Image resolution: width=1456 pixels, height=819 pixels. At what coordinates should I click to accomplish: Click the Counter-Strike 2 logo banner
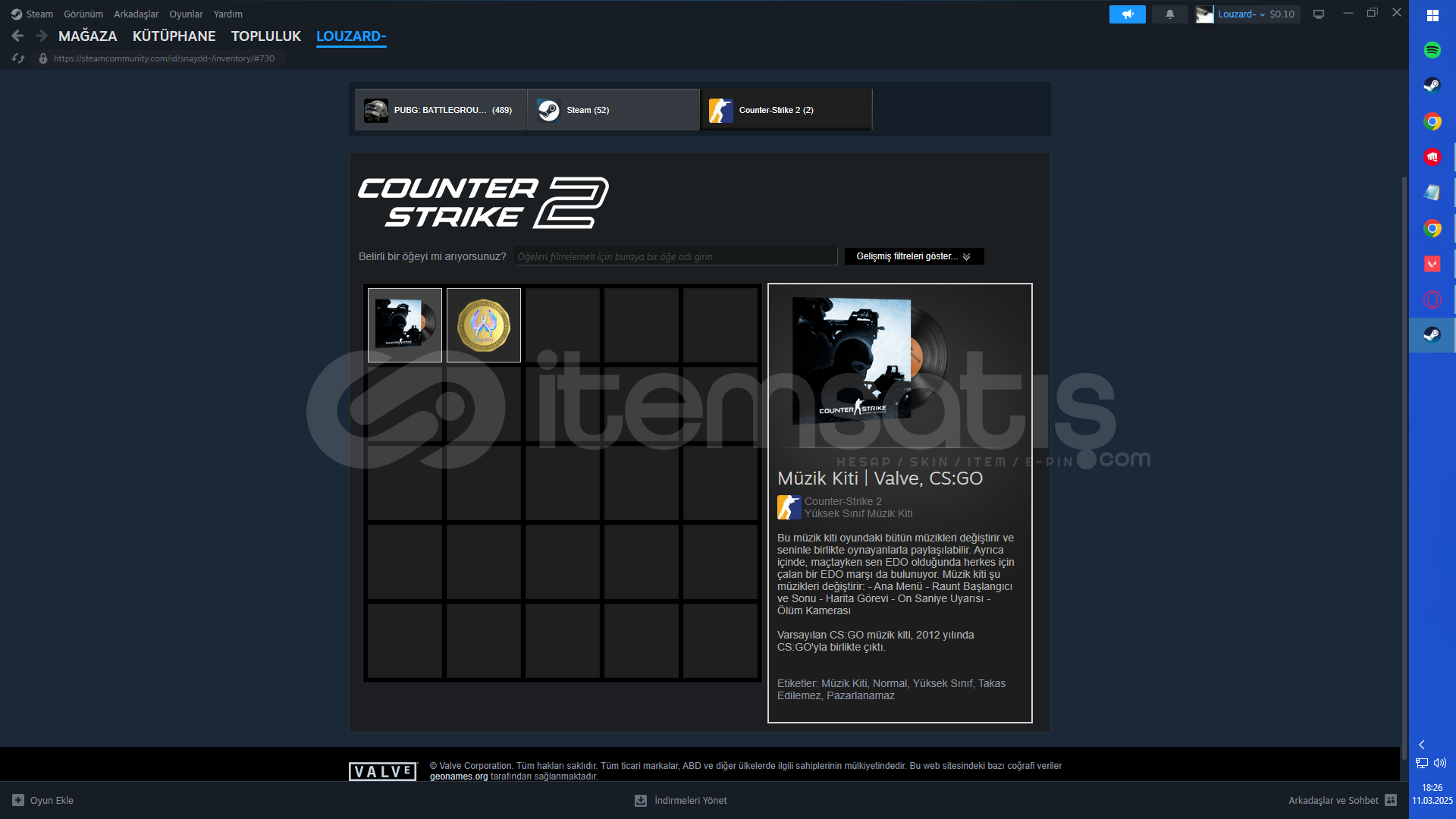[x=483, y=202]
